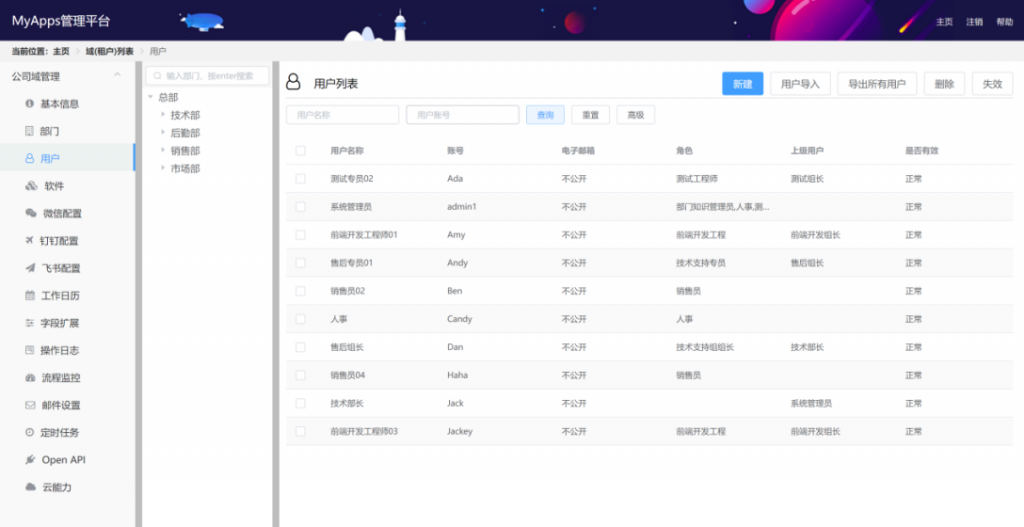The width and height of the screenshot is (1024, 527).
Task: Check the checkbox for user Ada
Action: pos(300,179)
